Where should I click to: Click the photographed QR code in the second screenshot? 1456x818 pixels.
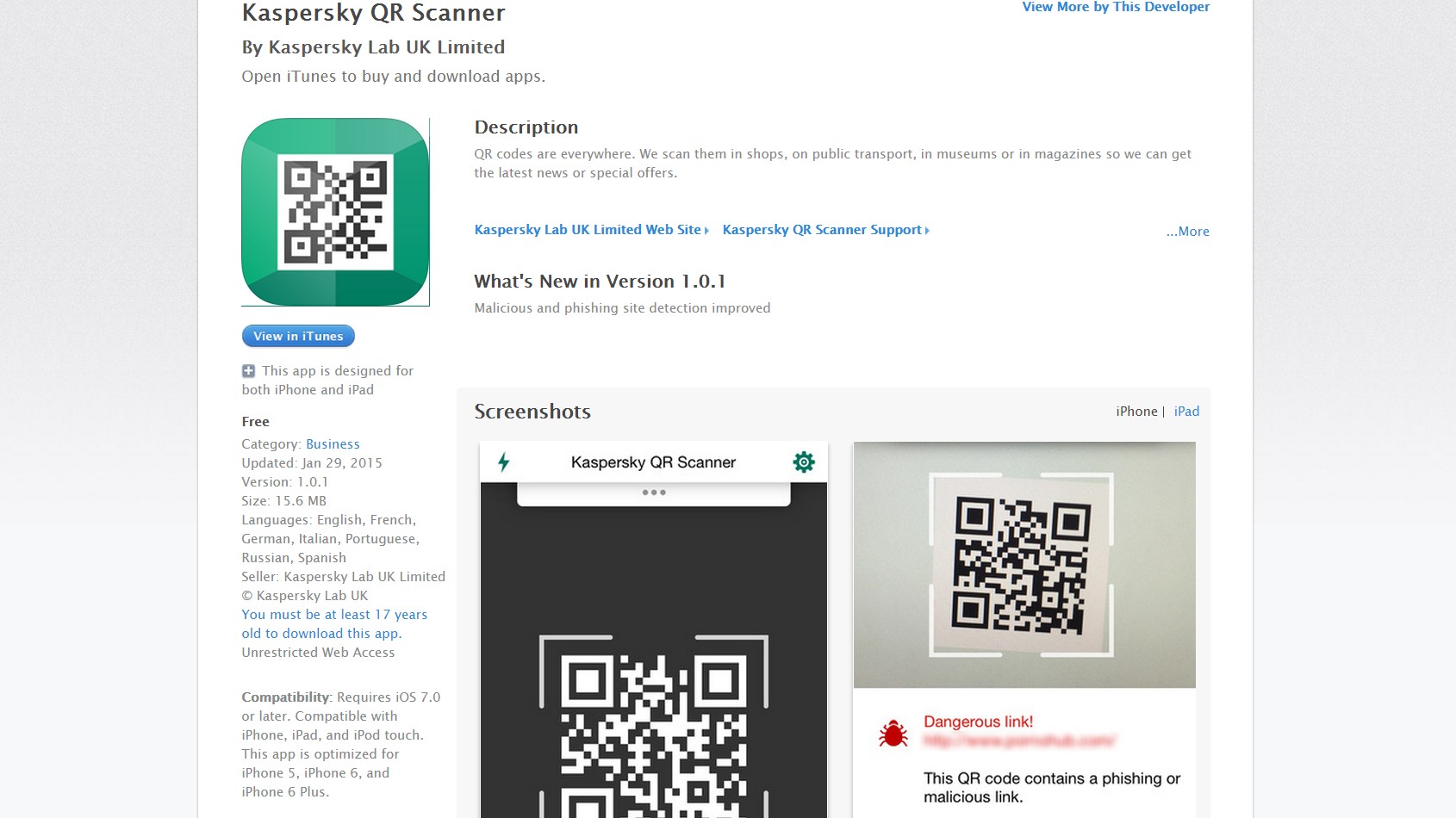(x=1021, y=564)
